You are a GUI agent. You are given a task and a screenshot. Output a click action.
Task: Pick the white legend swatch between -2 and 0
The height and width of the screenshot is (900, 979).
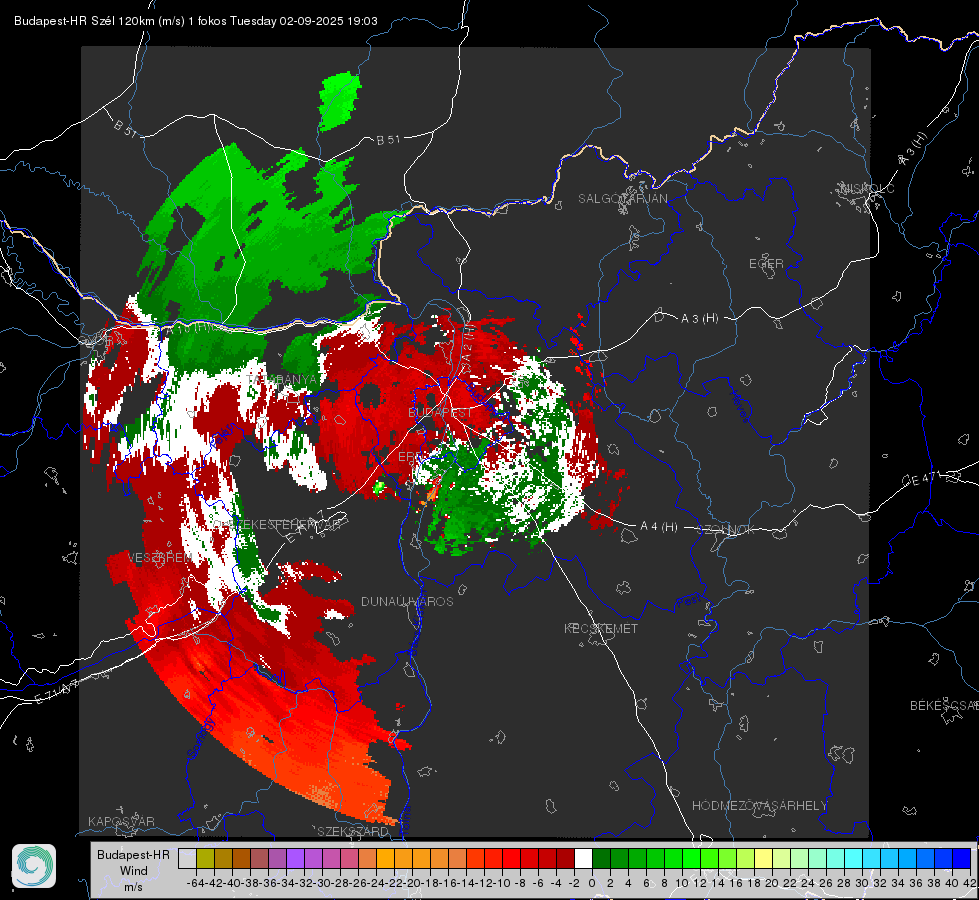pos(583,858)
